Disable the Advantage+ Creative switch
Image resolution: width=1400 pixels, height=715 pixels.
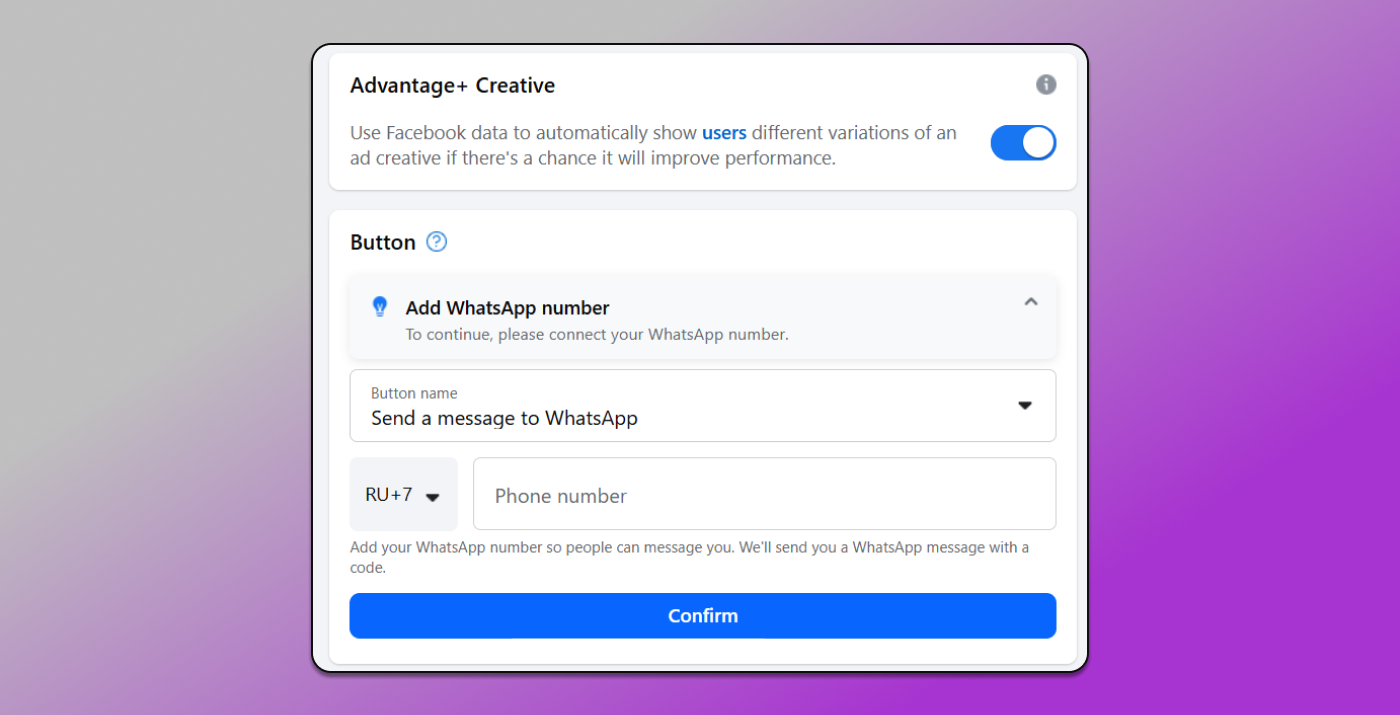pyautogui.click(x=1023, y=143)
